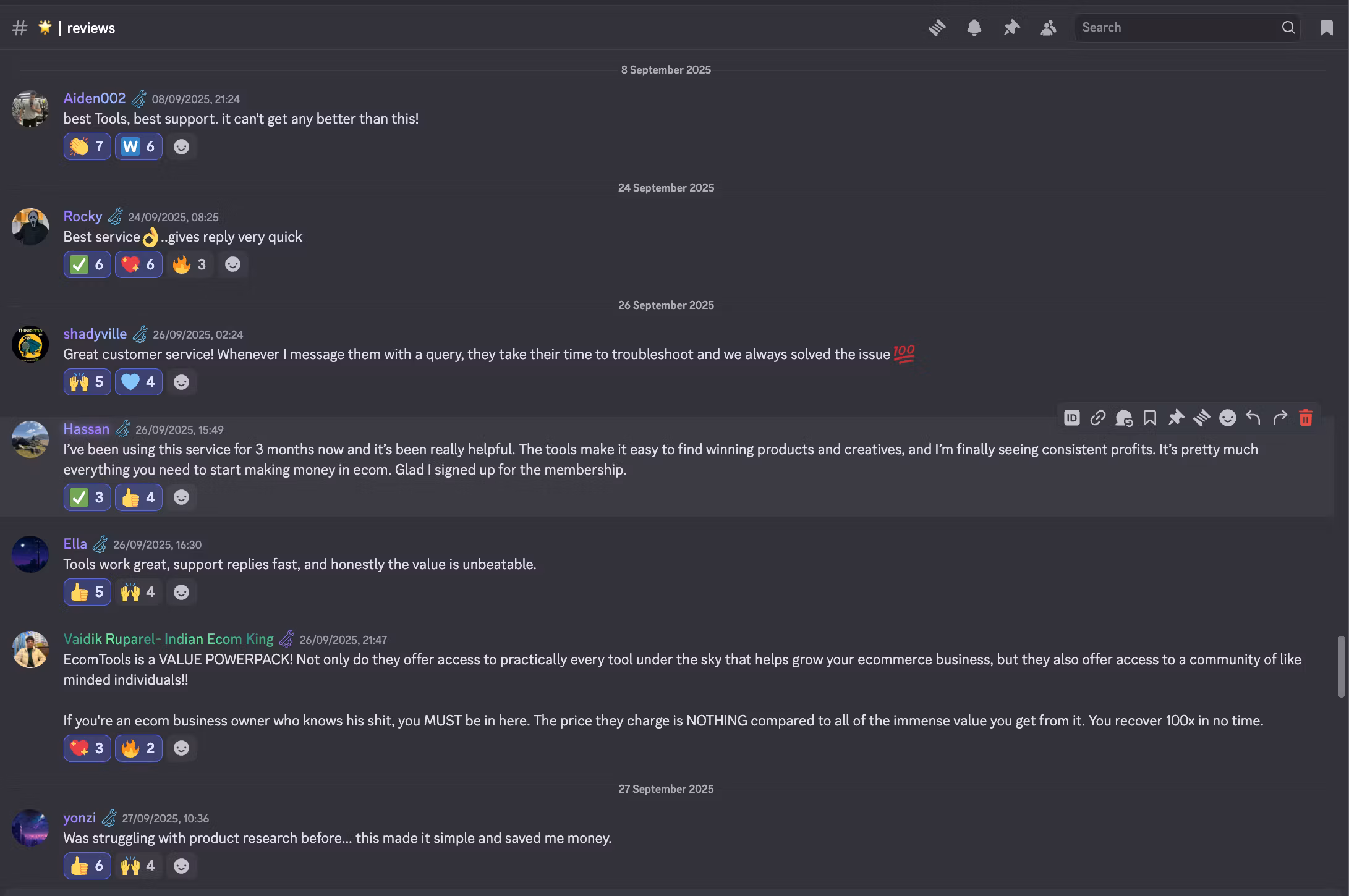Click yonzi's avatar thumbnail
The width and height of the screenshot is (1349, 896).
pos(30,828)
